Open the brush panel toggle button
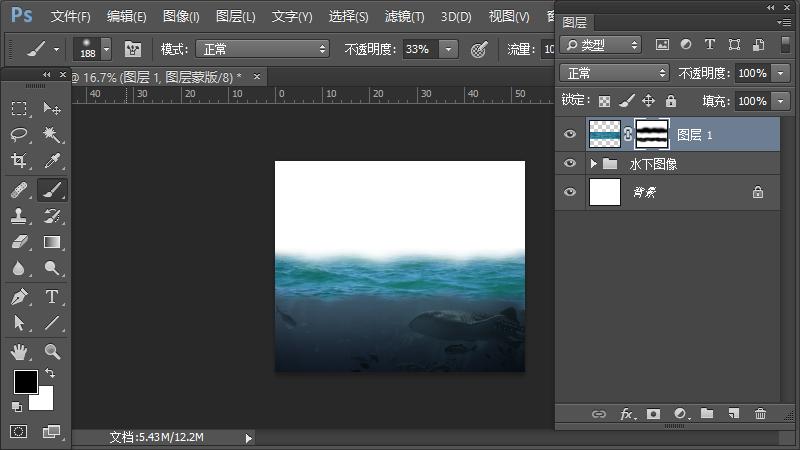The width and height of the screenshot is (800, 450). [x=133, y=49]
